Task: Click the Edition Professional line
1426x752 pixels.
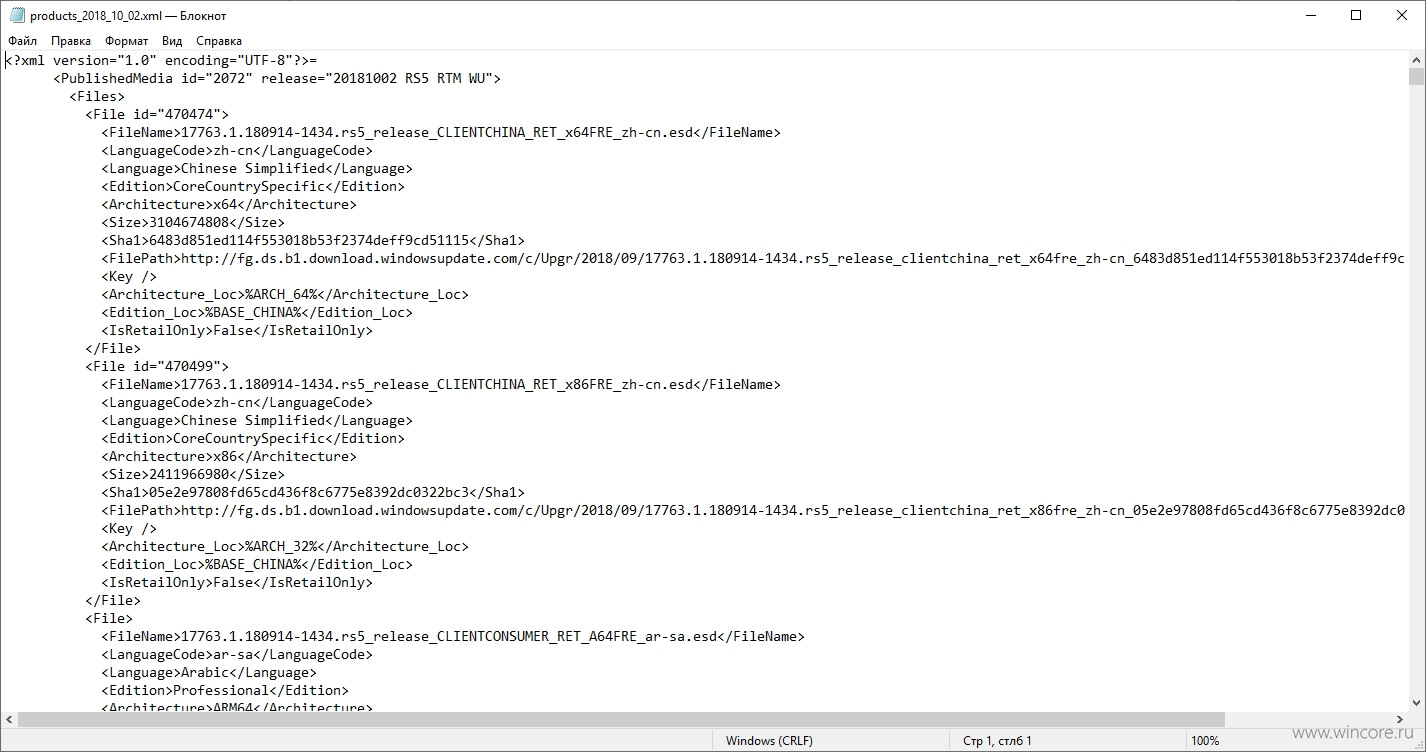Action: point(225,690)
